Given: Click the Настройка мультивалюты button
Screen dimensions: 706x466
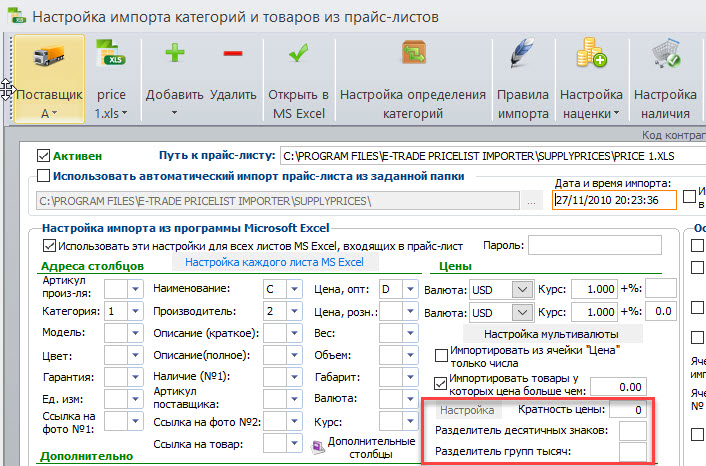Looking at the screenshot, I should [x=551, y=334].
